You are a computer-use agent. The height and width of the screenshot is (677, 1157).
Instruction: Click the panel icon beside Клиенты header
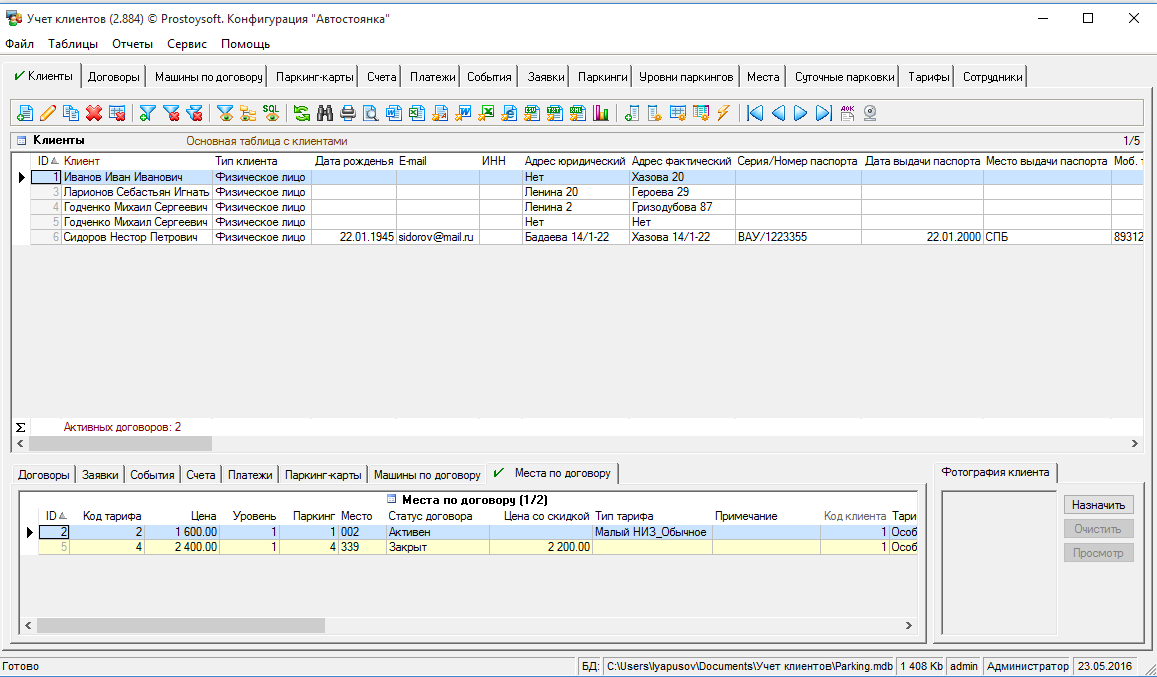pos(21,141)
